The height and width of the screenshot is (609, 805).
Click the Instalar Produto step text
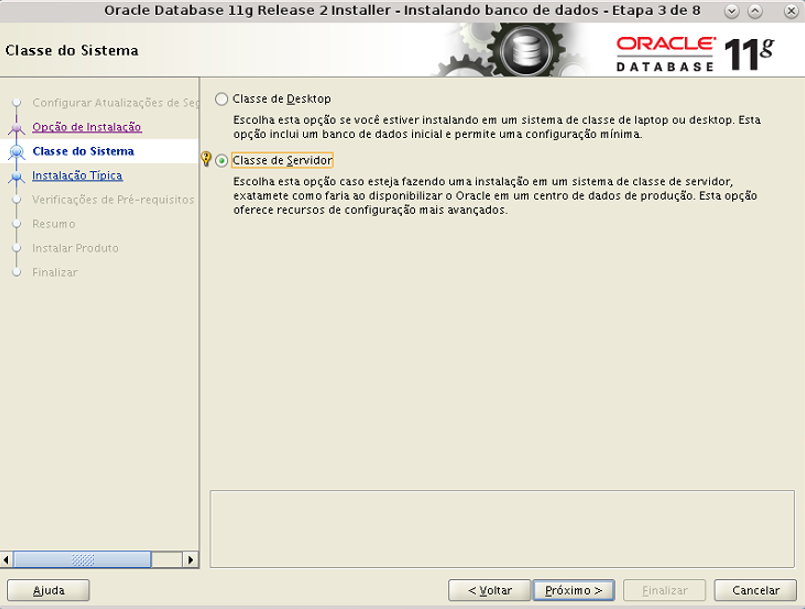pyautogui.click(x=75, y=248)
